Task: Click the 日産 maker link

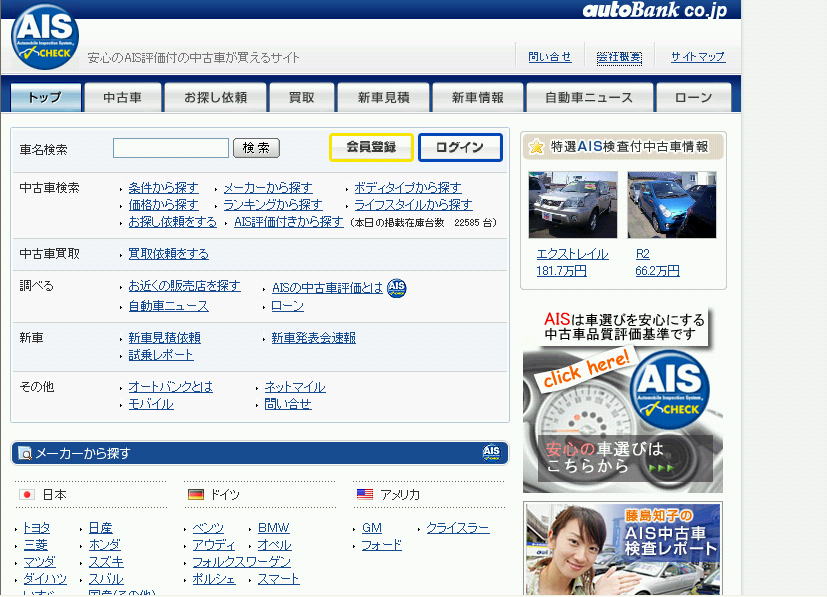Action: point(101,528)
